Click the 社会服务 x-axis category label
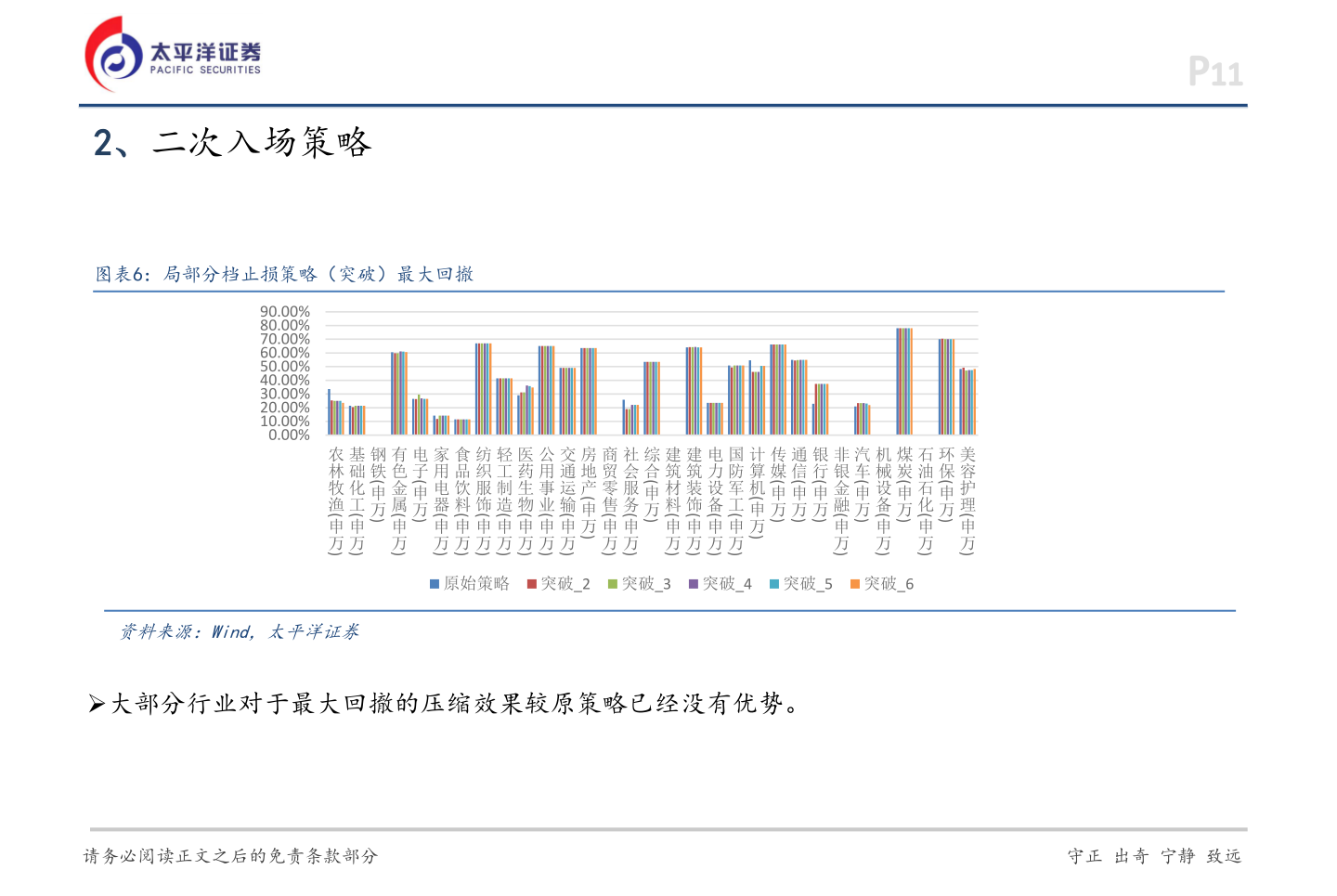1337x896 pixels. 630,500
